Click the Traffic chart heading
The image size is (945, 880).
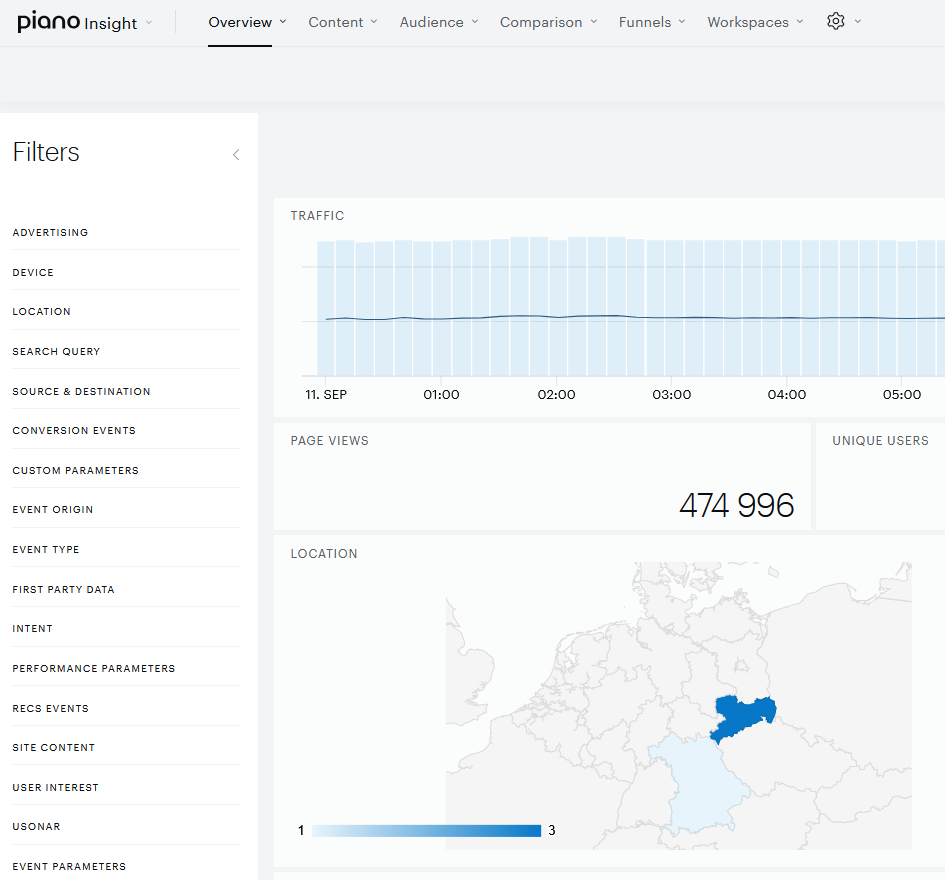pos(317,216)
